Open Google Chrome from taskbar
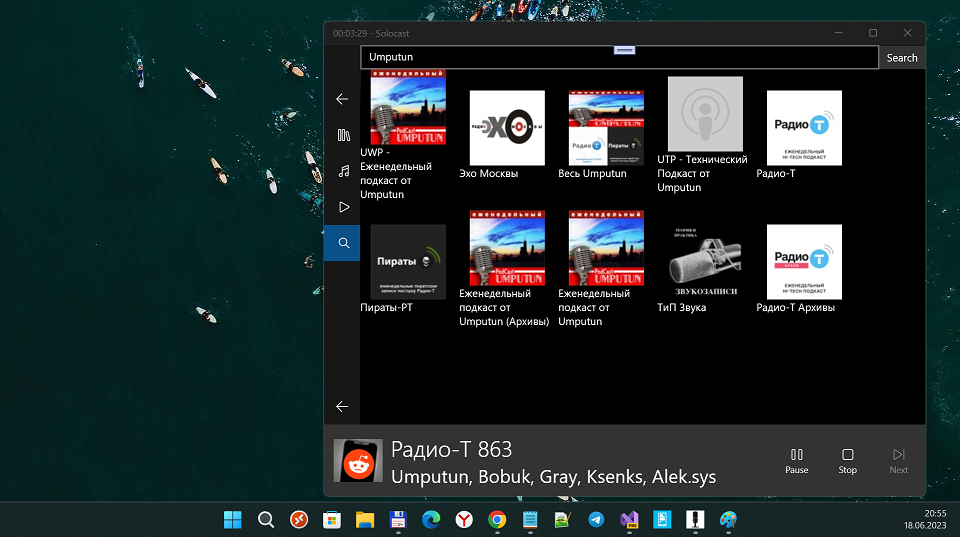Screen dimensions: 960x537 coord(497,520)
